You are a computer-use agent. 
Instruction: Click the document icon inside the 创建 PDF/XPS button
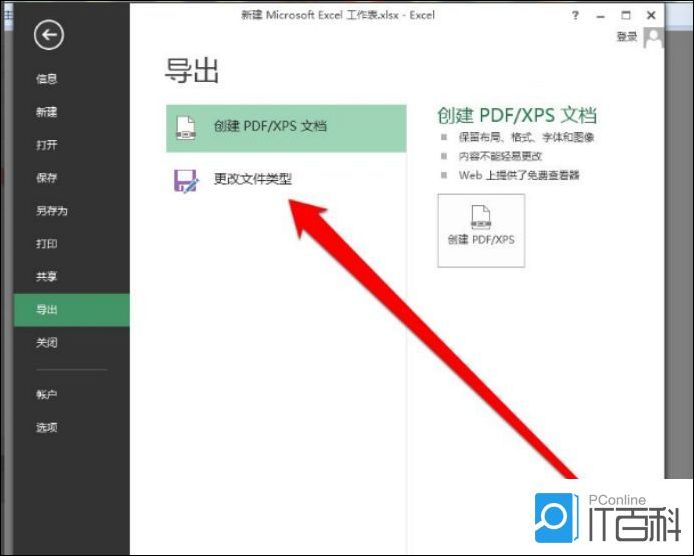[x=481, y=217]
